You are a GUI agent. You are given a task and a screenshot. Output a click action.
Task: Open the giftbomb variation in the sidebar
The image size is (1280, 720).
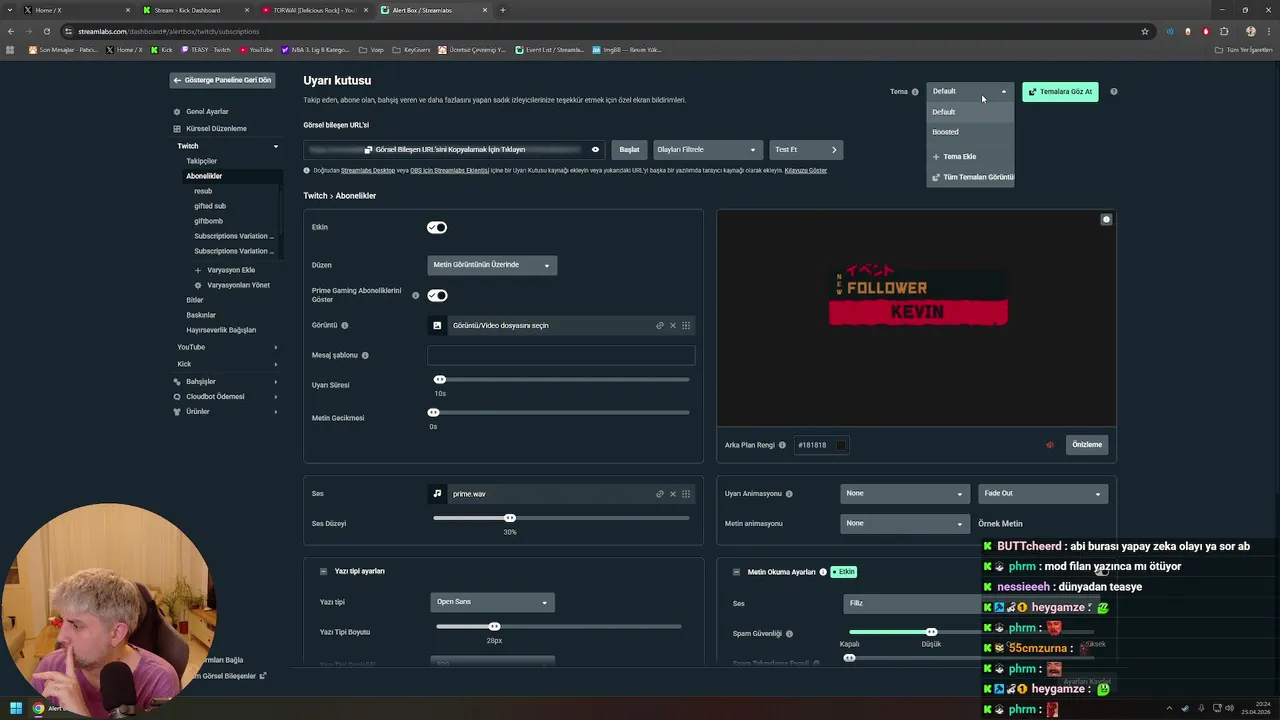[208, 221]
